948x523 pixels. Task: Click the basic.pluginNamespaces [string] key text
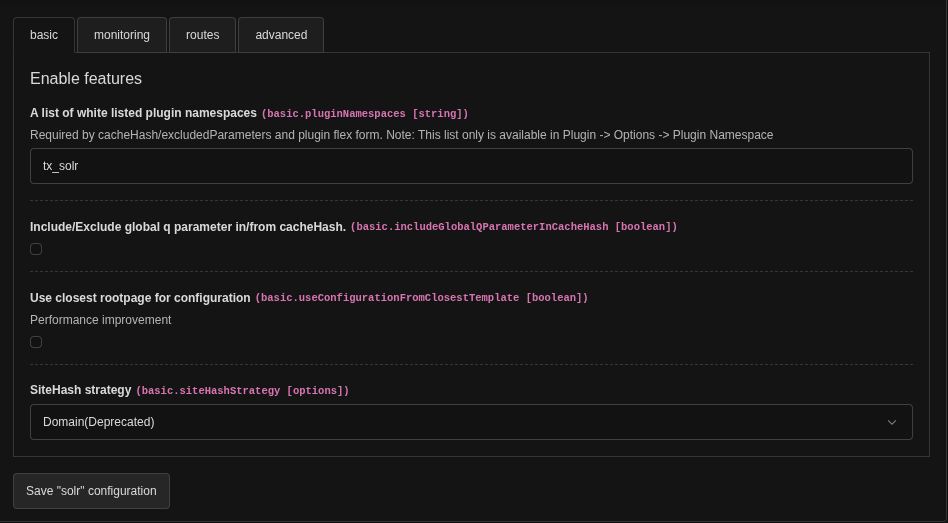tap(365, 114)
